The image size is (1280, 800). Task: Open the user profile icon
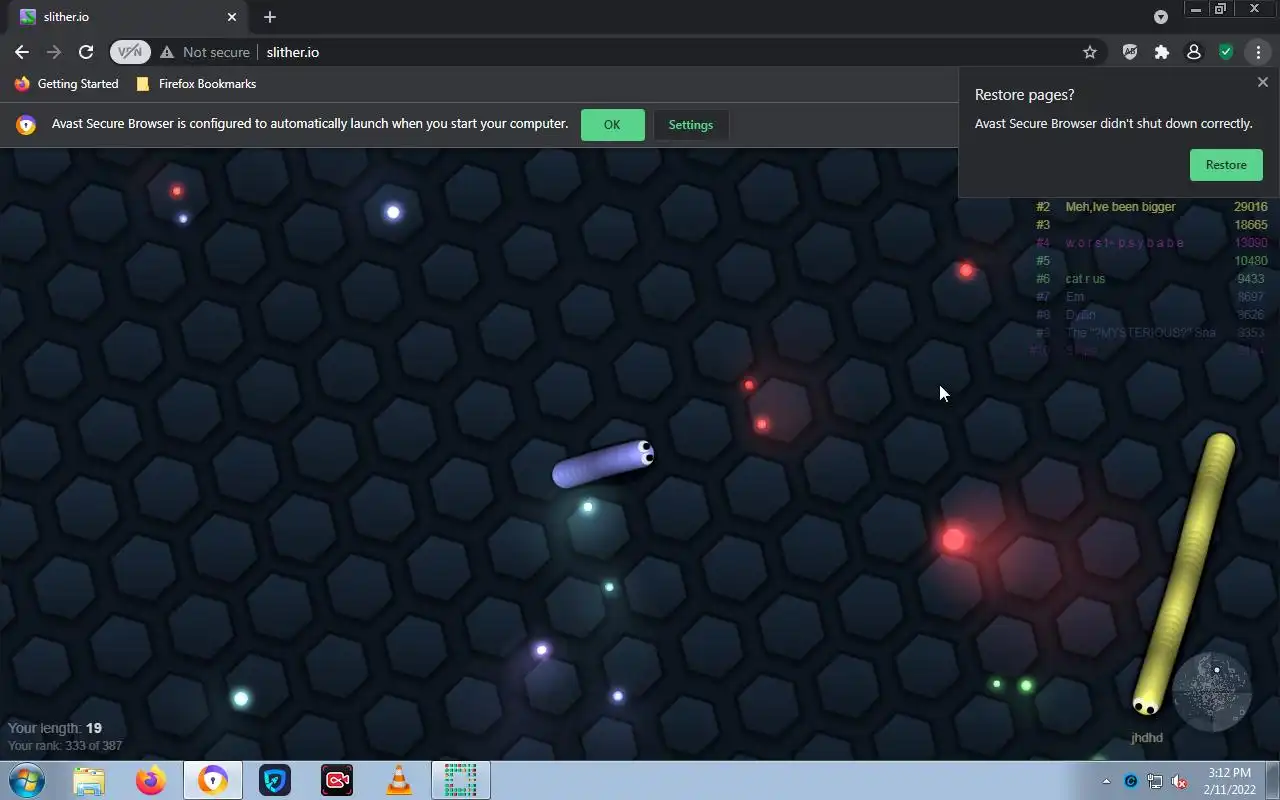pyautogui.click(x=1194, y=52)
